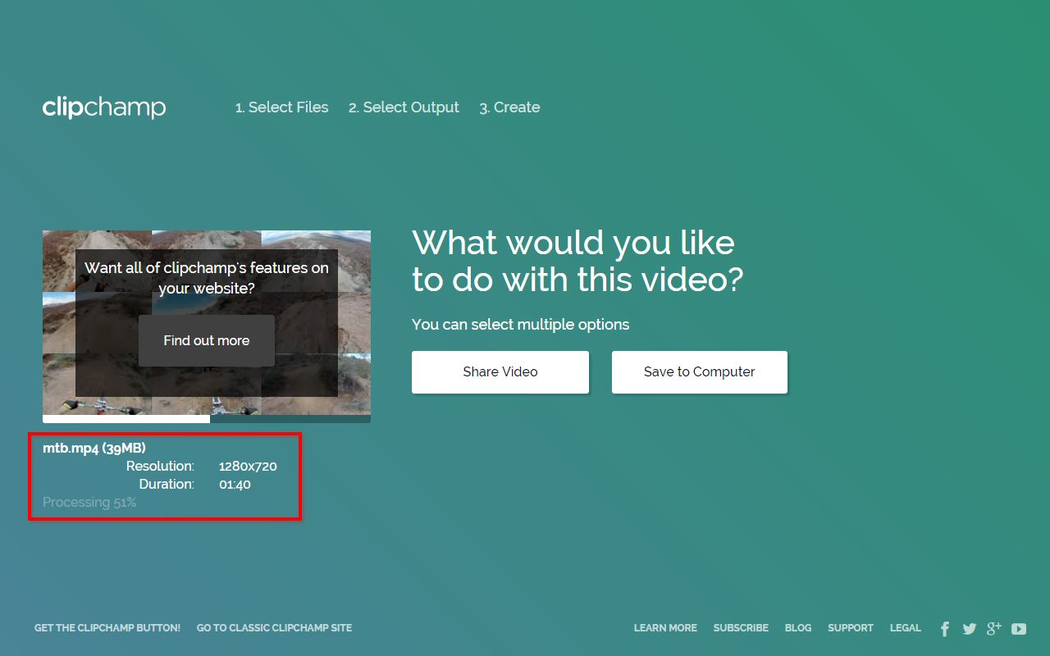Image resolution: width=1050 pixels, height=656 pixels.
Task: Click the clipchamp logo
Action: tap(104, 107)
